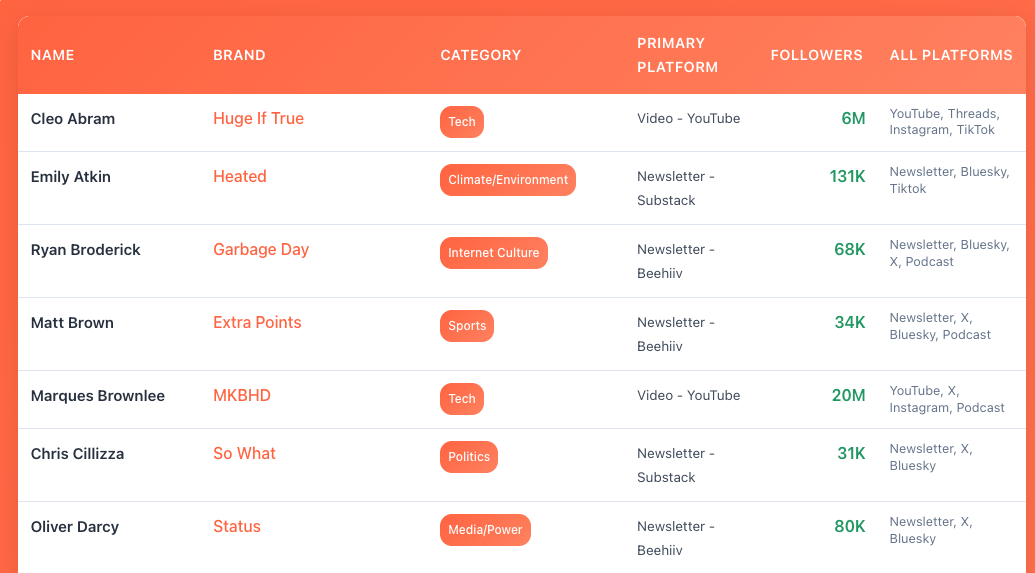Click the MKBHD brand link
The height and width of the screenshot is (573, 1035).
[x=241, y=395]
